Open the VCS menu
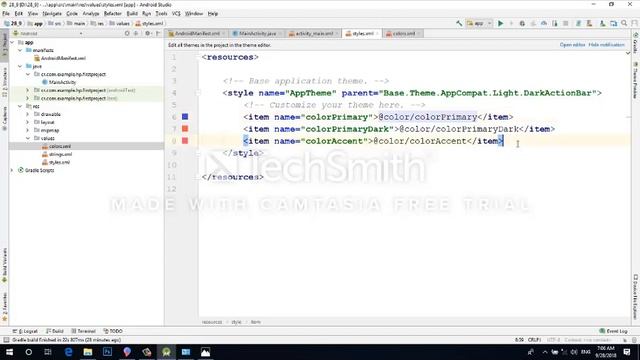Viewport: 640px width, 360px height. click(176, 13)
